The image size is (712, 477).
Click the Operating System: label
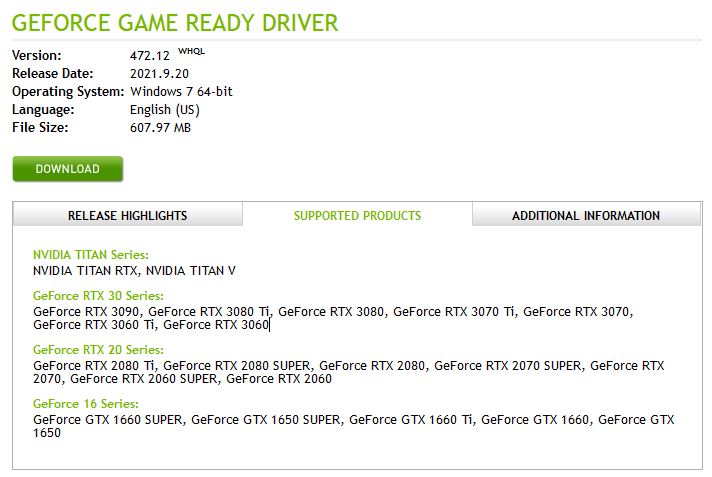[x=68, y=92]
